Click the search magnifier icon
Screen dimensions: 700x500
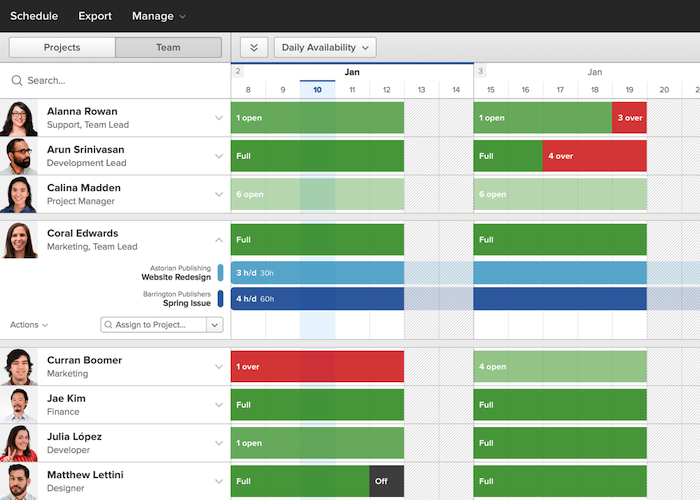[x=17, y=80]
